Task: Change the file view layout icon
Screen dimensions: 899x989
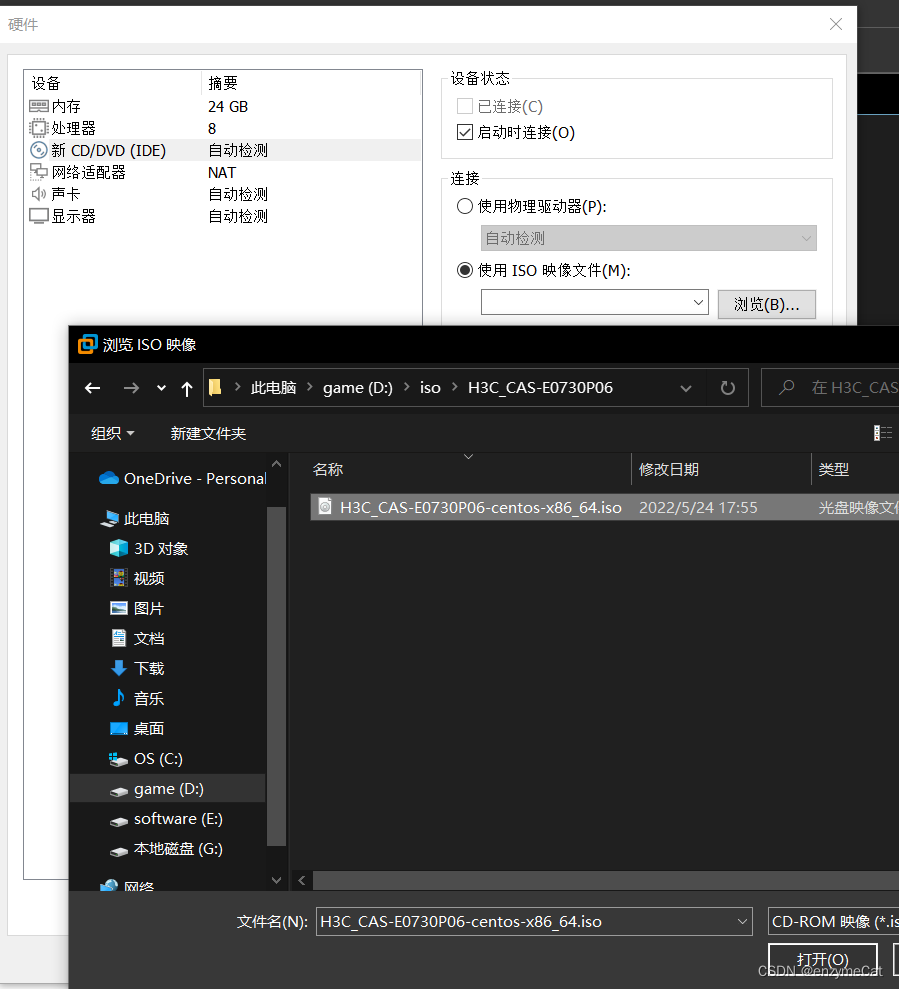Action: [883, 433]
